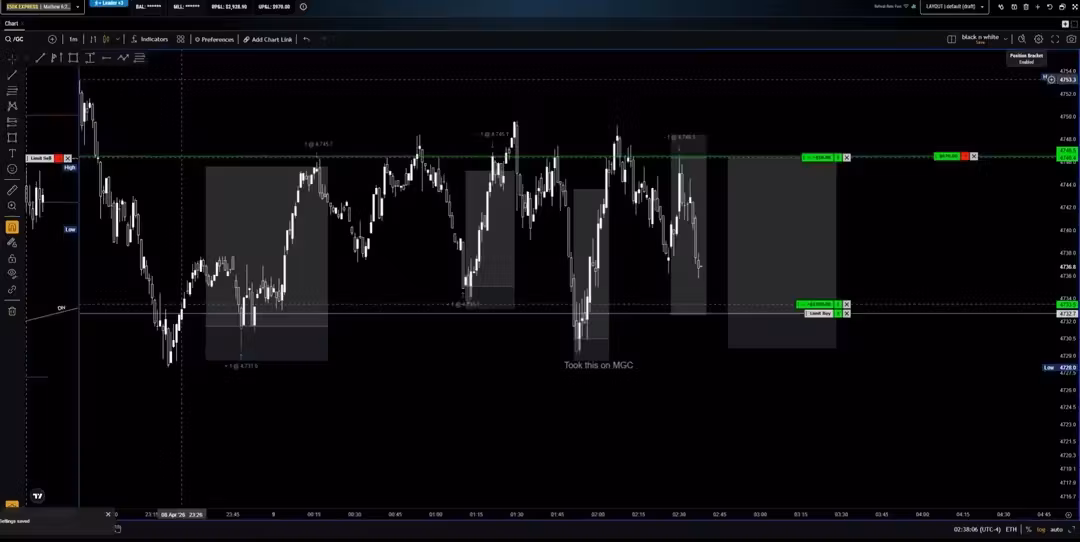The image size is (1080, 542).
Task: Open the ETH session selector
Action: 1010,530
